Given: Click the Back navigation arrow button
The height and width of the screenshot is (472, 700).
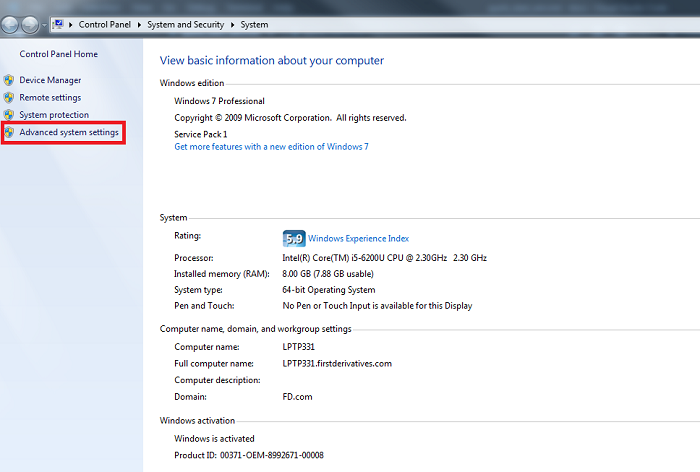Looking at the screenshot, I should click(x=10, y=25).
